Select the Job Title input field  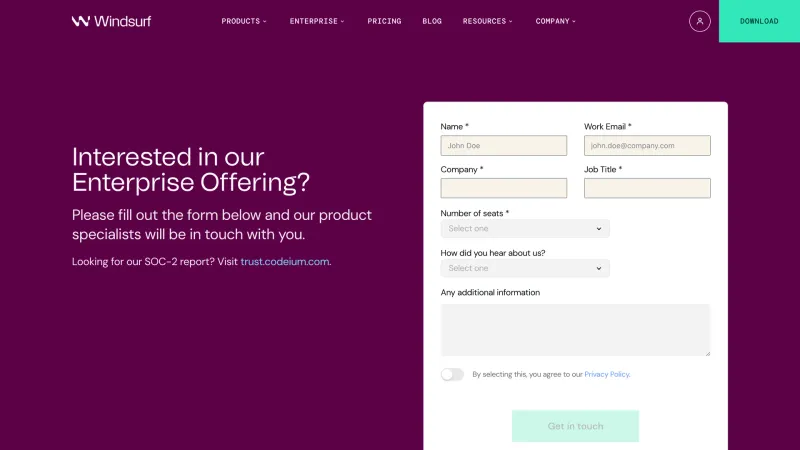coord(647,188)
